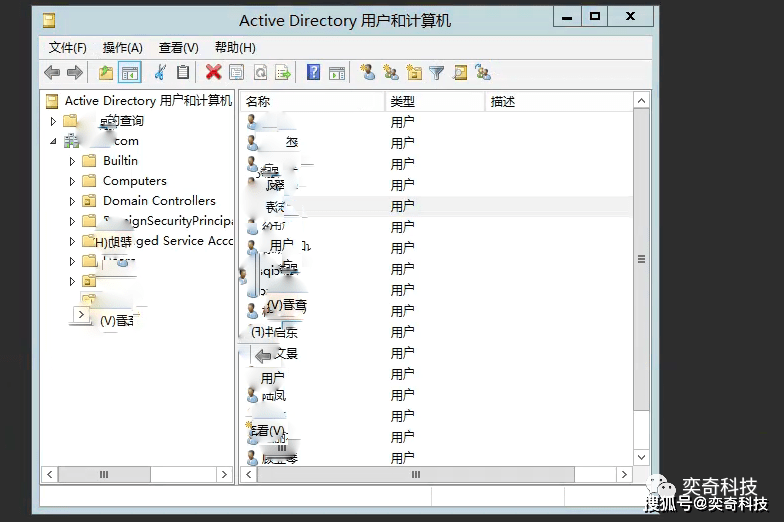Click the add to group toolbar icon
The width and height of the screenshot is (784, 522).
click(483, 72)
